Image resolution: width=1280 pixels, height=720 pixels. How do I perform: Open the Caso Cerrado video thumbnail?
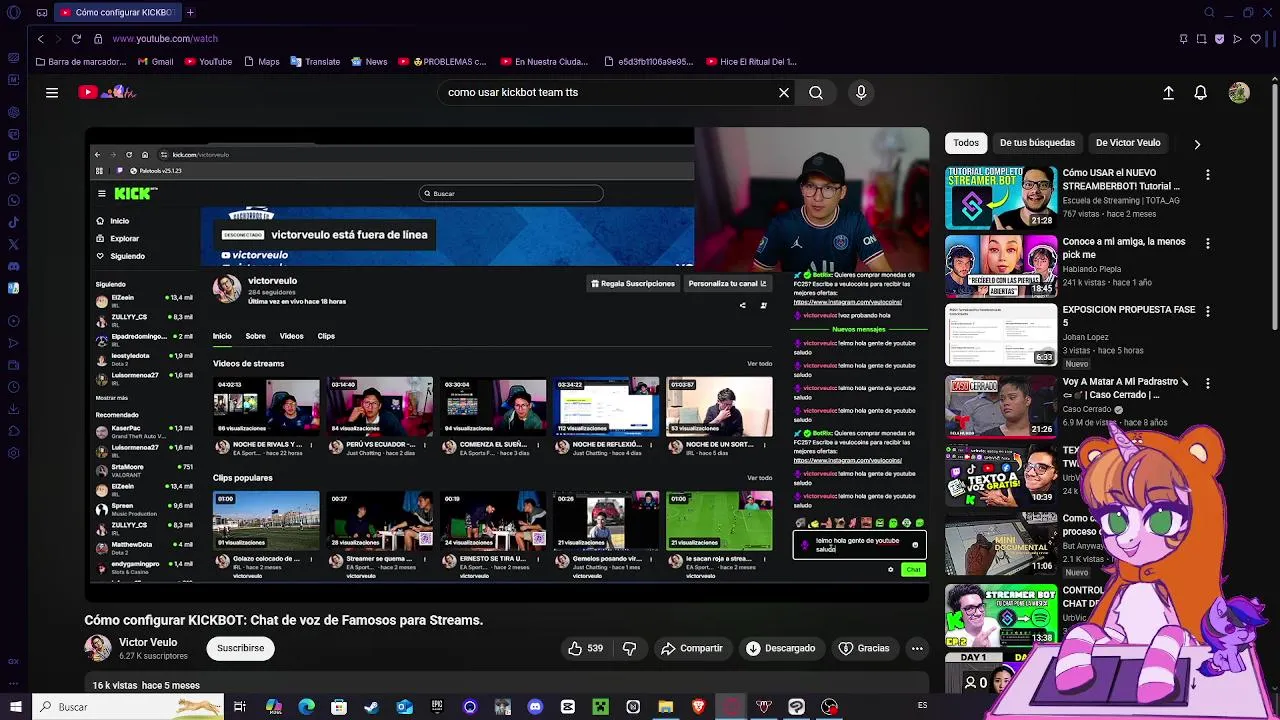(x=1001, y=406)
